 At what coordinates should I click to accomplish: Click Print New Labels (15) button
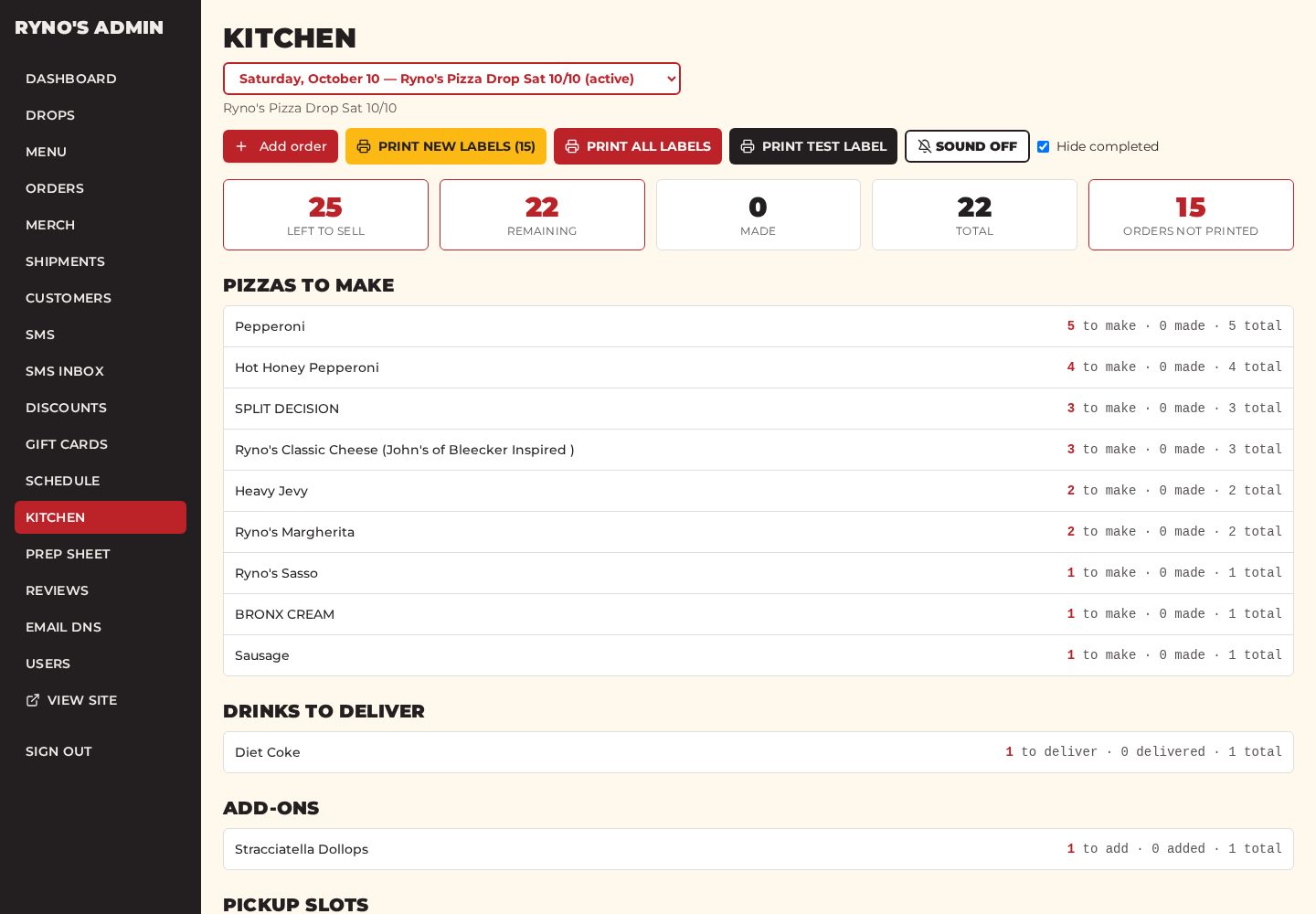446,146
